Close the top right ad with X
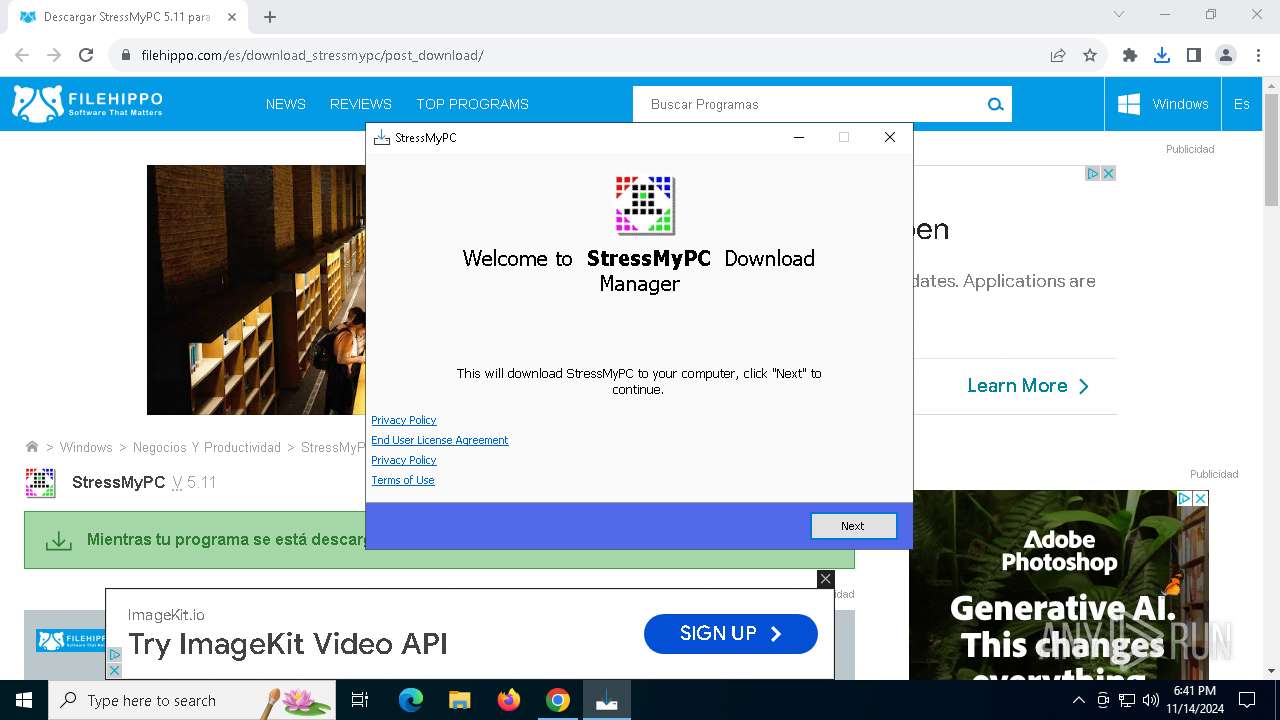 tap(1108, 173)
